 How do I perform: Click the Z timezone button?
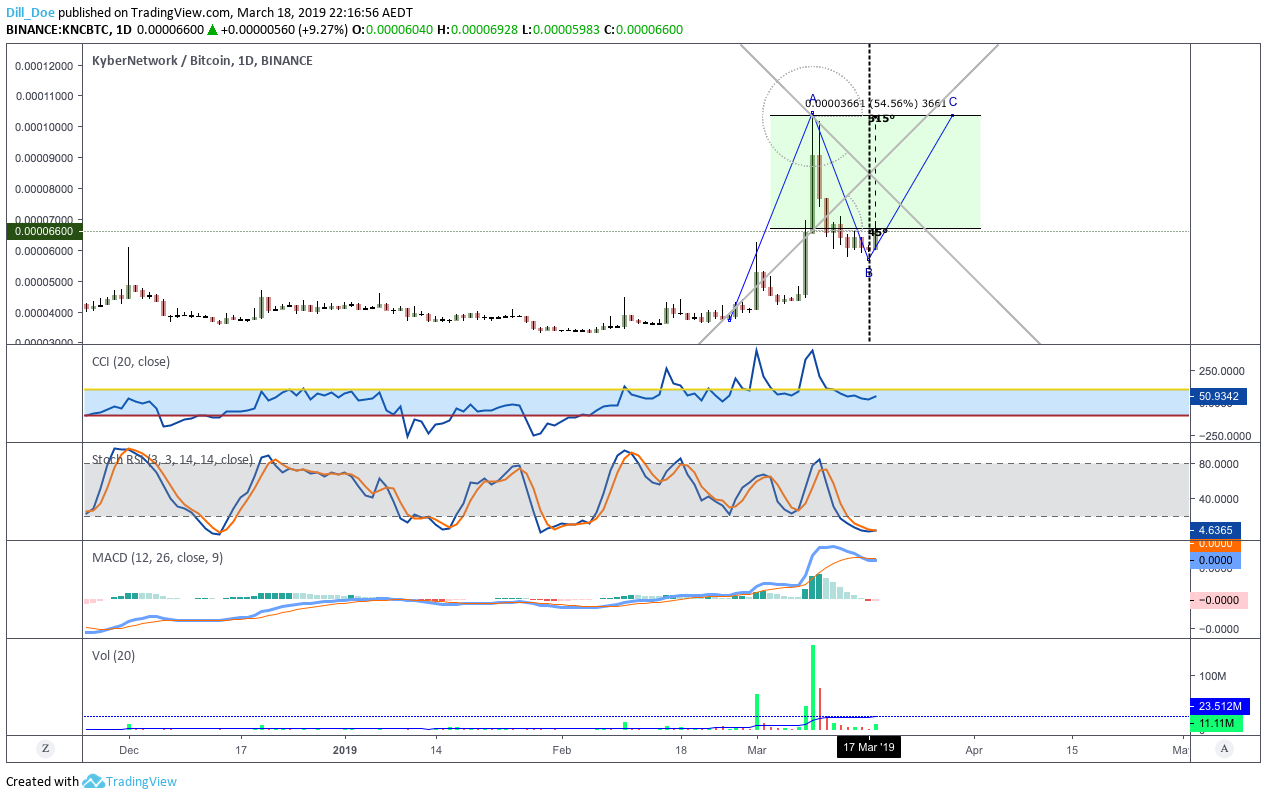(44, 748)
